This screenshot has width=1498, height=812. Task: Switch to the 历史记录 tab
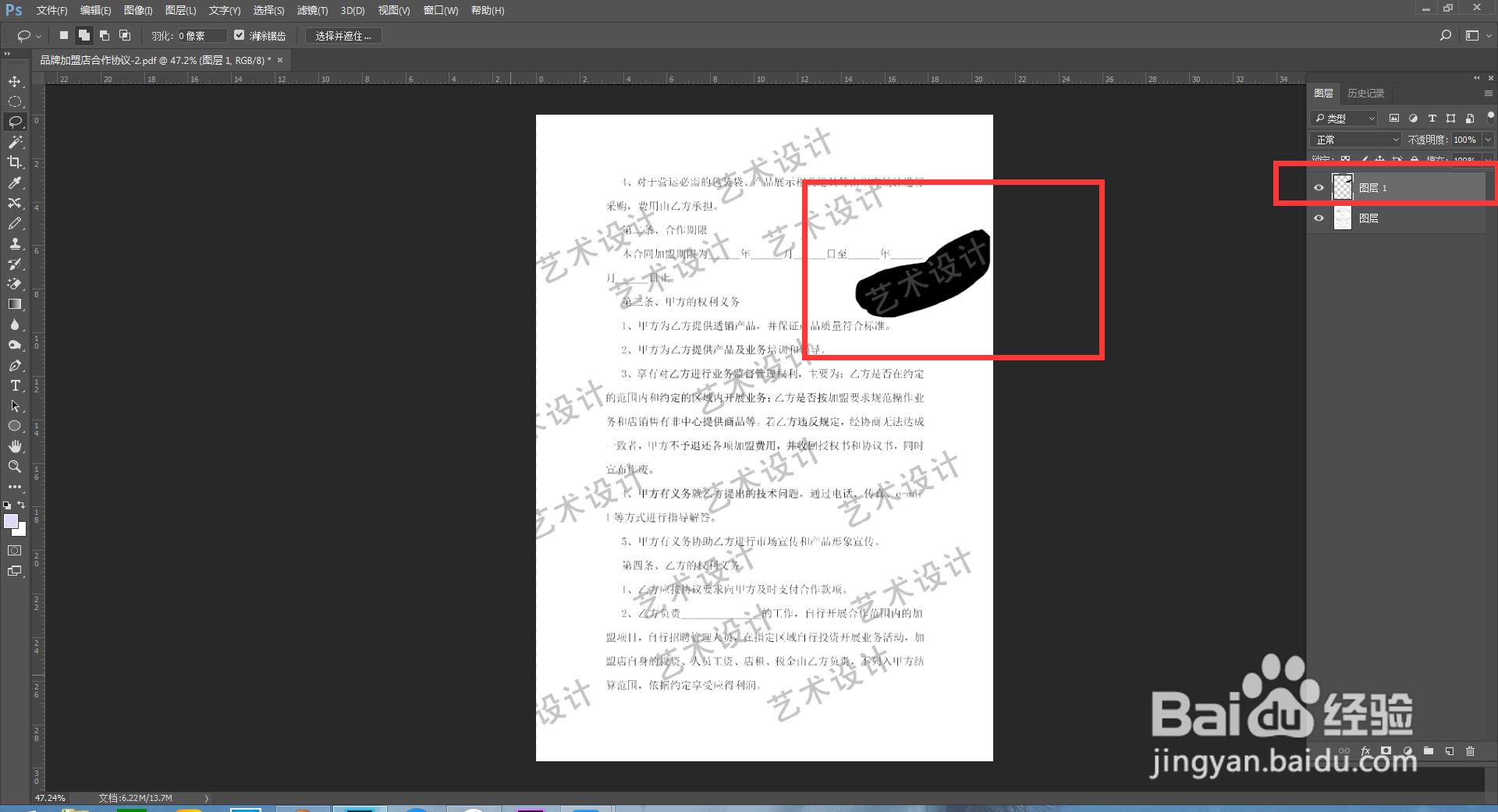pyautogui.click(x=1365, y=94)
